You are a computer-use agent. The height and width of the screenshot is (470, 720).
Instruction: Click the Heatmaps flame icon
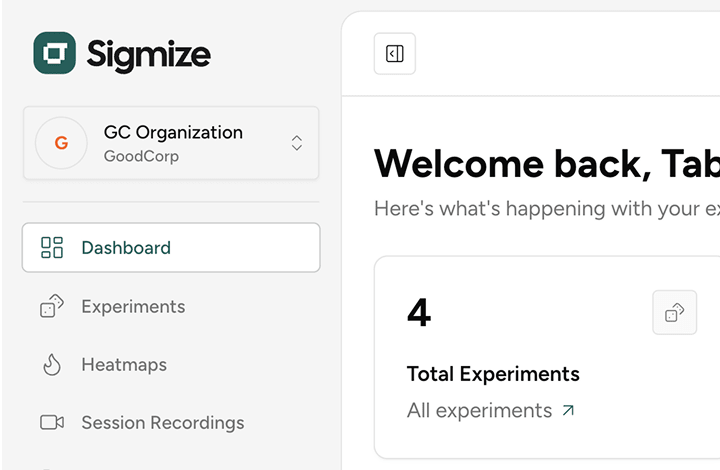[x=52, y=365]
